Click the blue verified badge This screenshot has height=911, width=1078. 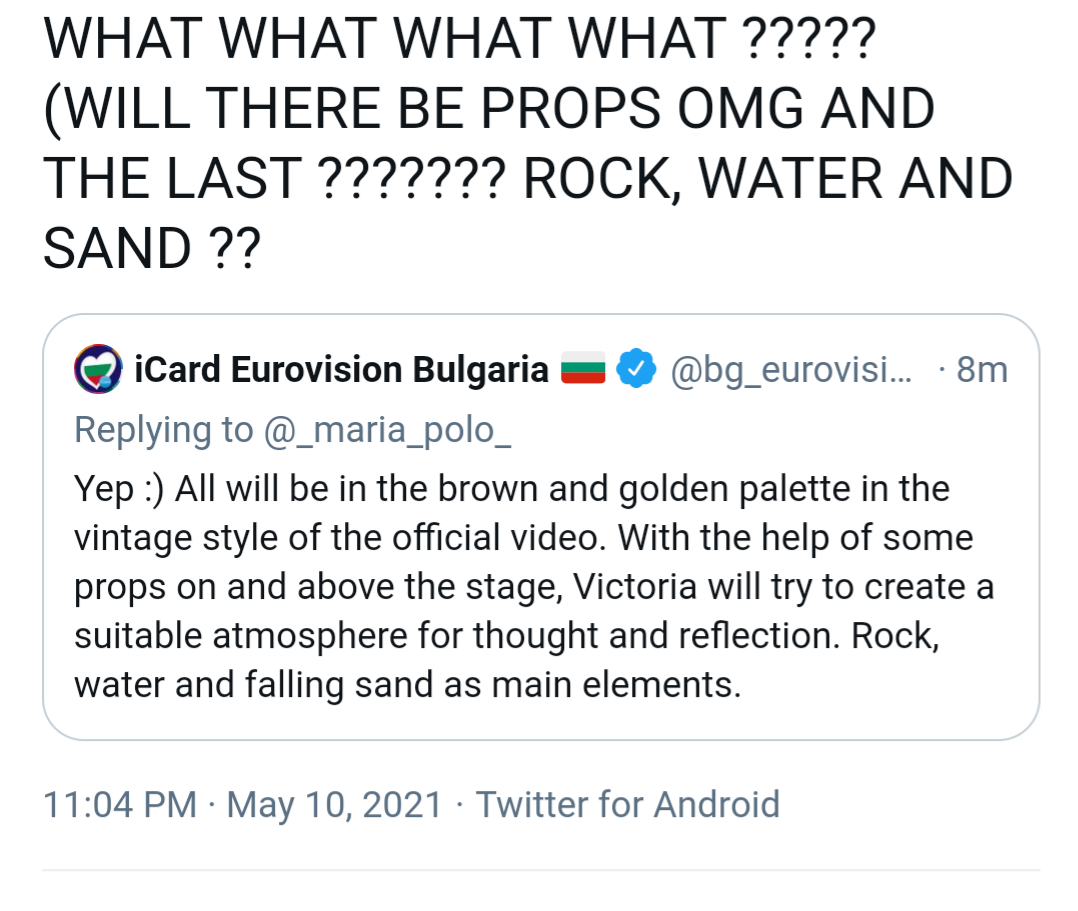(636, 371)
